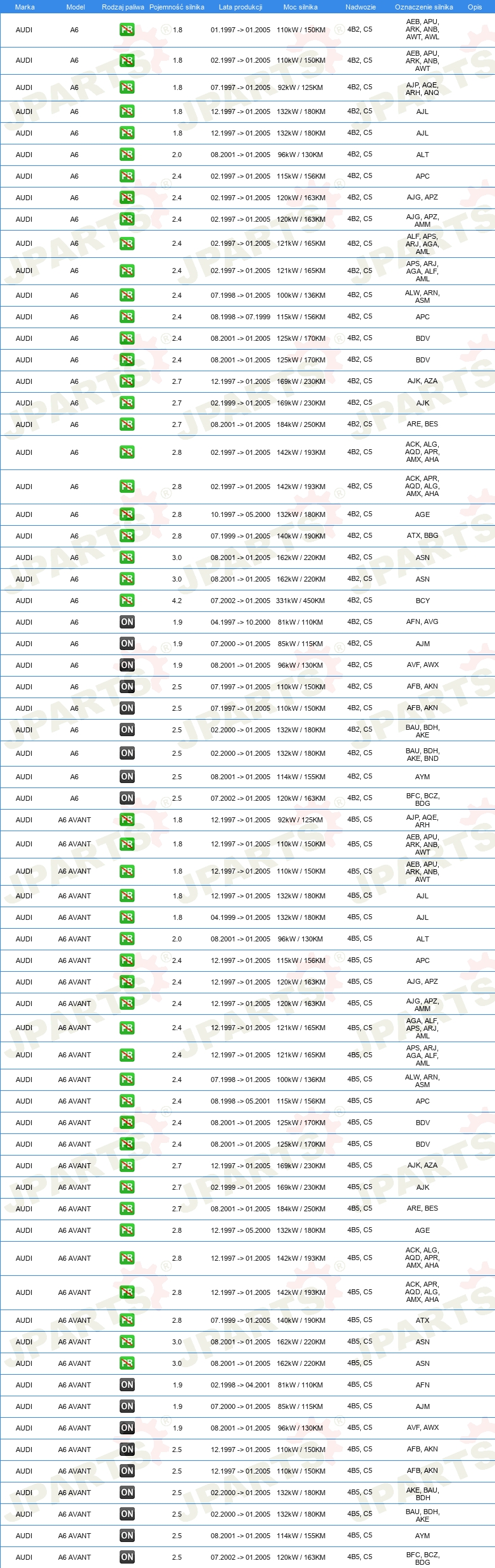
Task: Select '140kW / 190KM' in the ATX, BBG row
Action: (301, 536)
